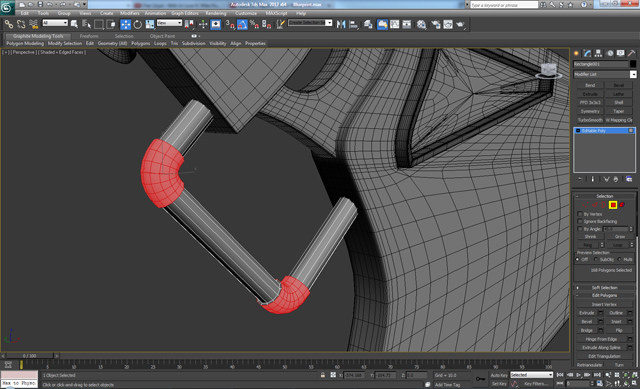Screen dimensions: 640x389
Task: Open the Utilities command panel tab
Action: (x=631, y=53)
